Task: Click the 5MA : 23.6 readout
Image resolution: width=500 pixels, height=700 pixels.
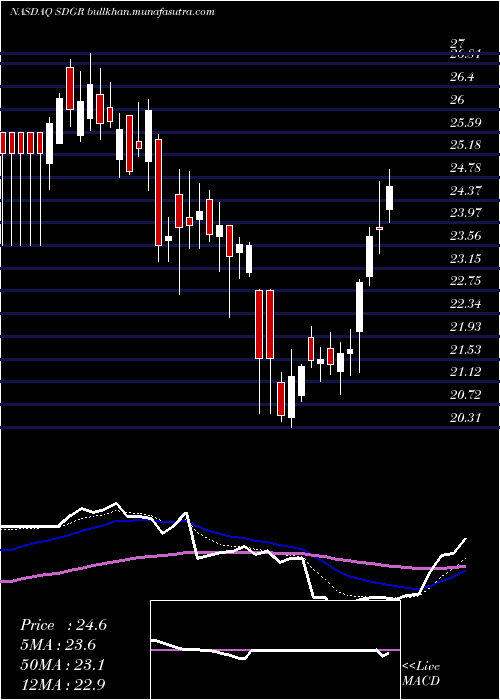Action: tap(58, 645)
